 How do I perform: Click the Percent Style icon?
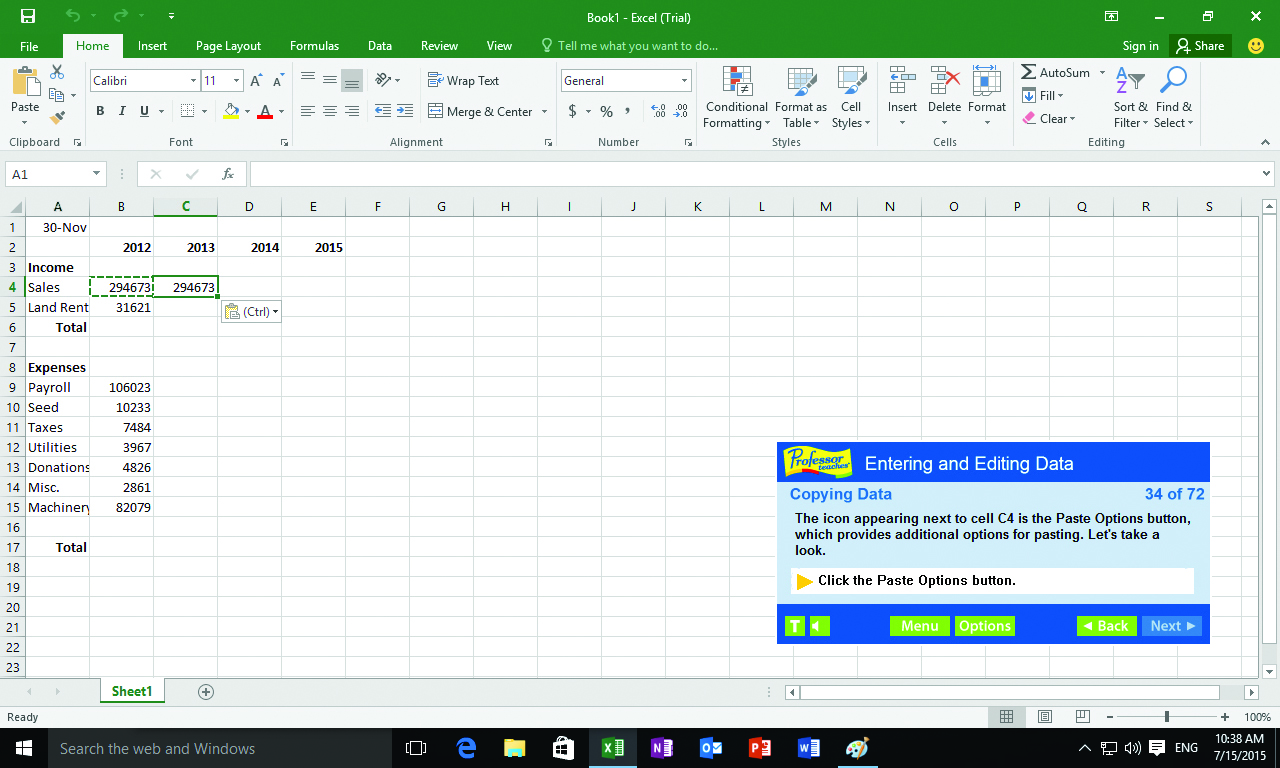tap(606, 111)
